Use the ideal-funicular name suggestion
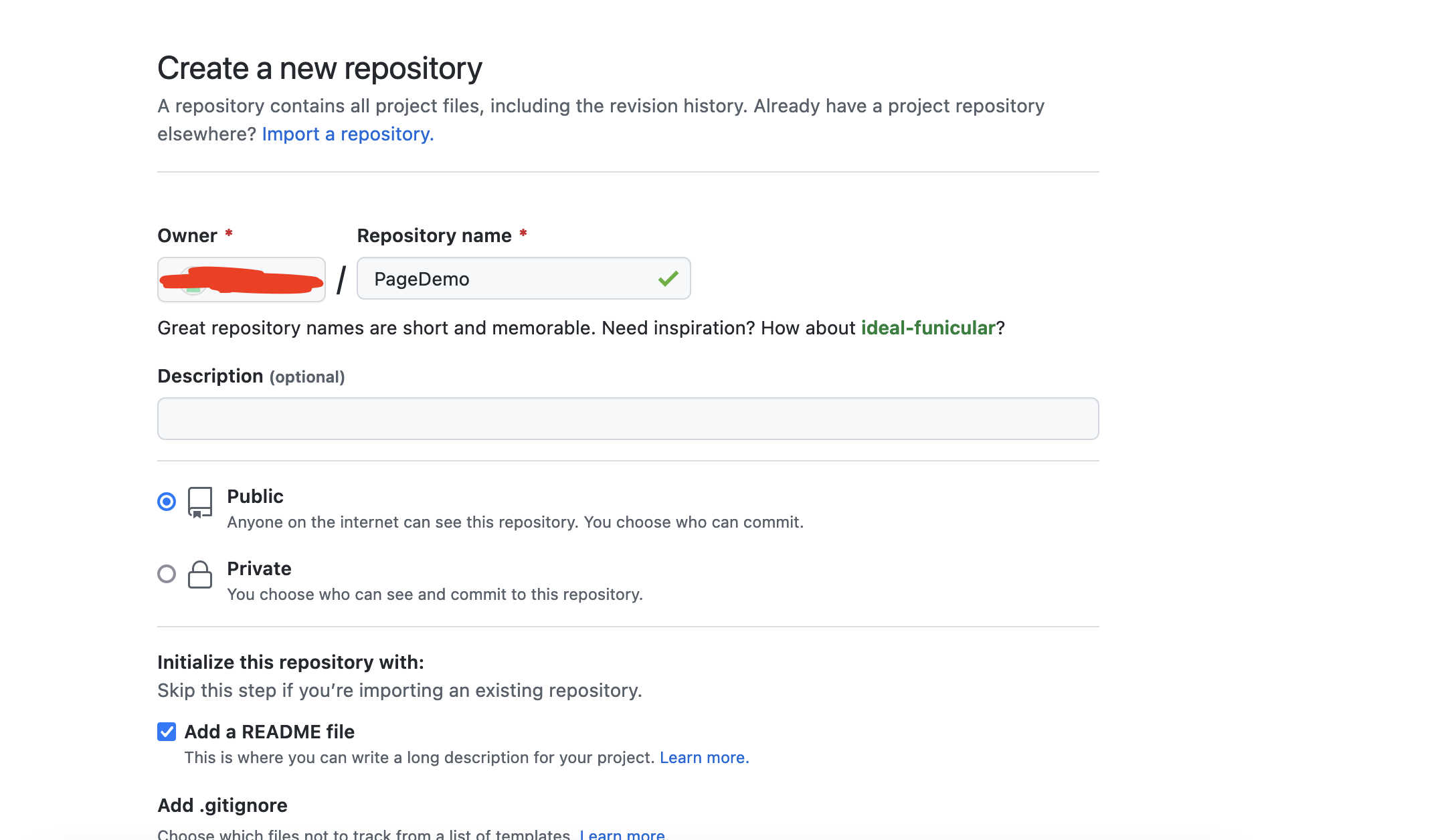This screenshot has height=840, width=1456. point(927,328)
